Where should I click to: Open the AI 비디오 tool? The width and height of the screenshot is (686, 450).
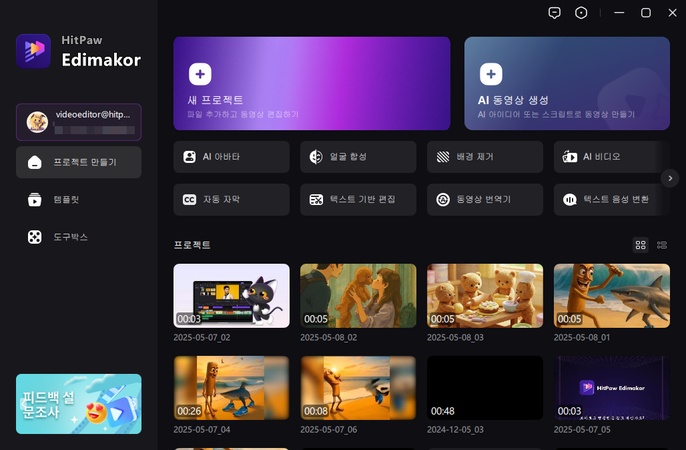(x=612, y=157)
